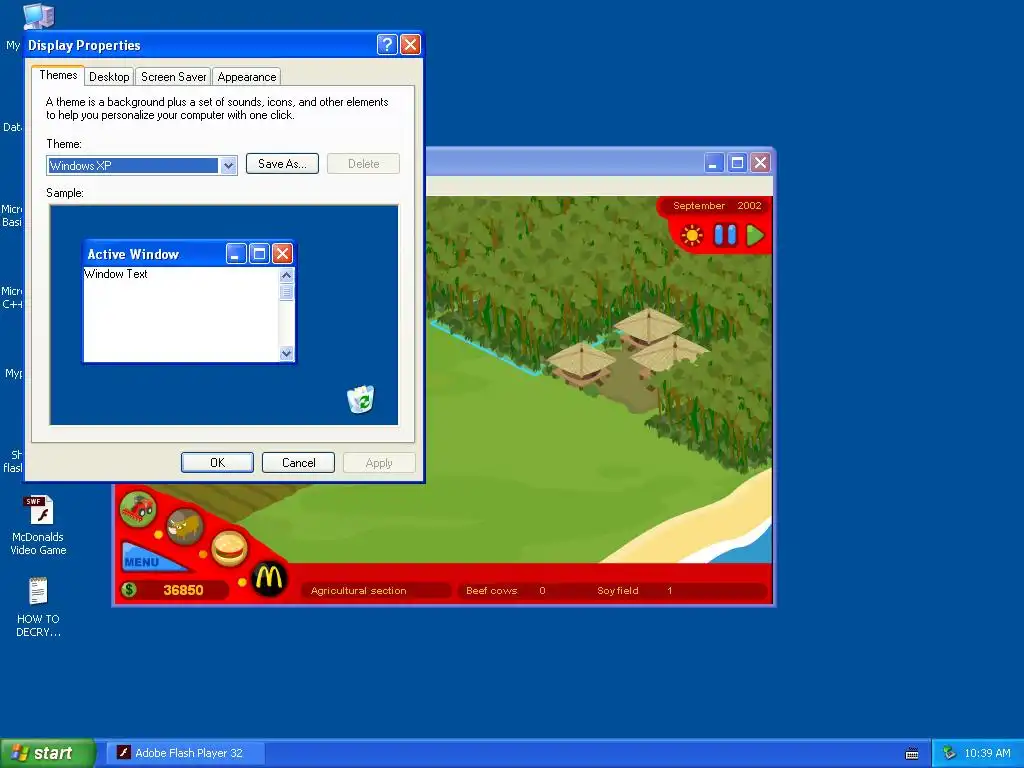
Task: Switch to the Themes tab
Action: click(58, 75)
